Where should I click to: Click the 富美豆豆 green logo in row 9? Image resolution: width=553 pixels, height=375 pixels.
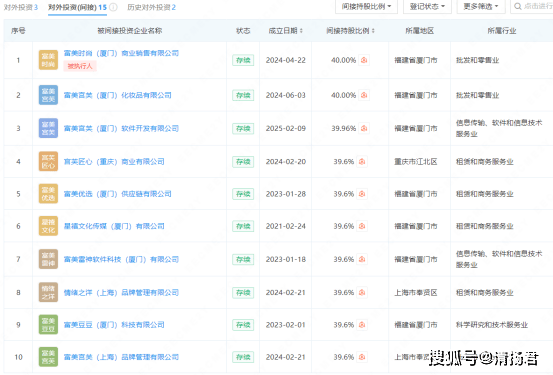click(x=48, y=325)
